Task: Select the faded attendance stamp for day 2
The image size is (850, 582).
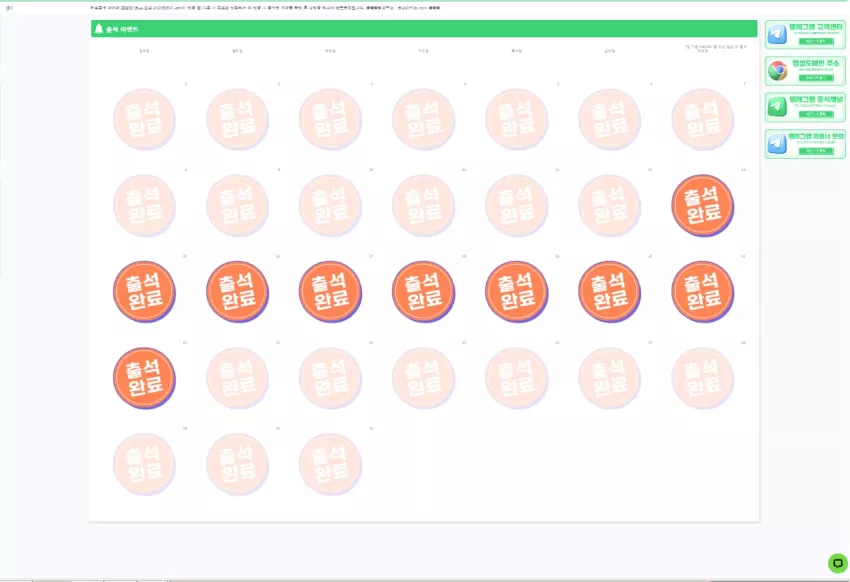Action: 237,119
